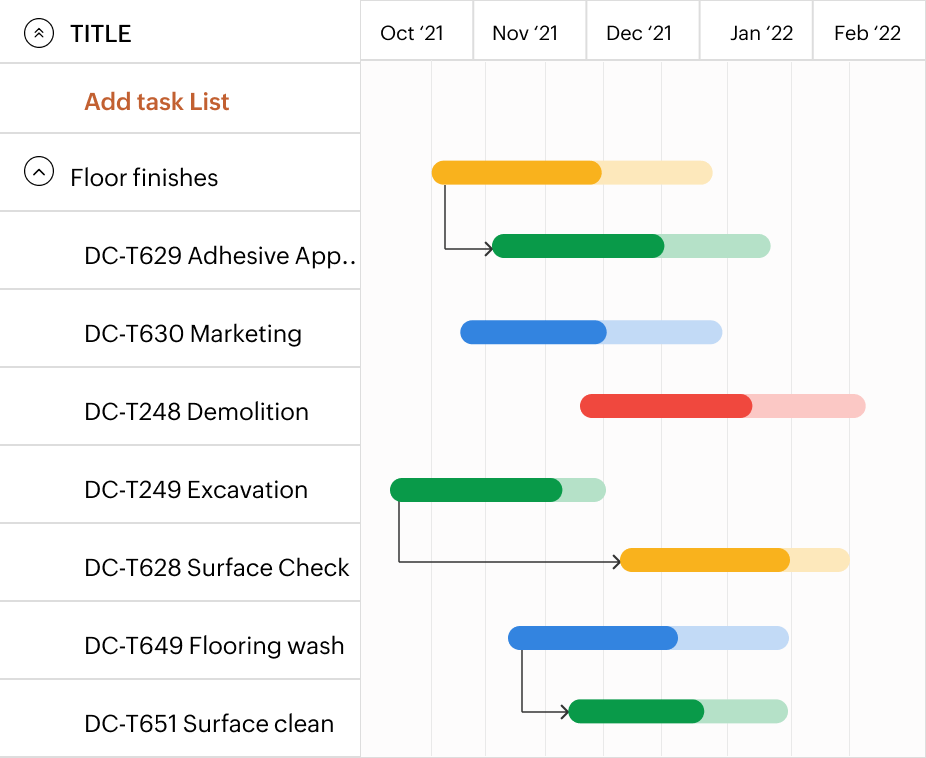Click the blue Flooring wash task bar
Image resolution: width=926 pixels, height=758 pixels.
(593, 637)
